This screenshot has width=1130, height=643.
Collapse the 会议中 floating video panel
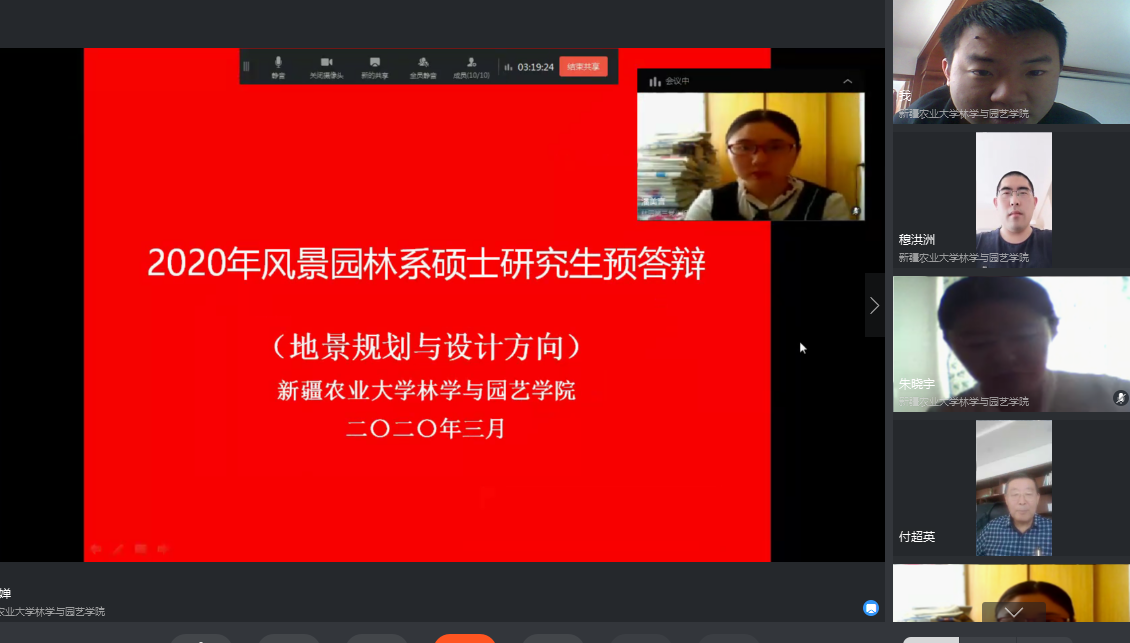point(848,81)
